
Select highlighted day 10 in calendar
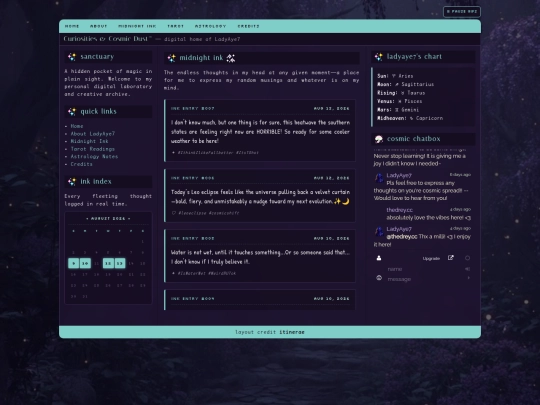[x=85, y=263]
